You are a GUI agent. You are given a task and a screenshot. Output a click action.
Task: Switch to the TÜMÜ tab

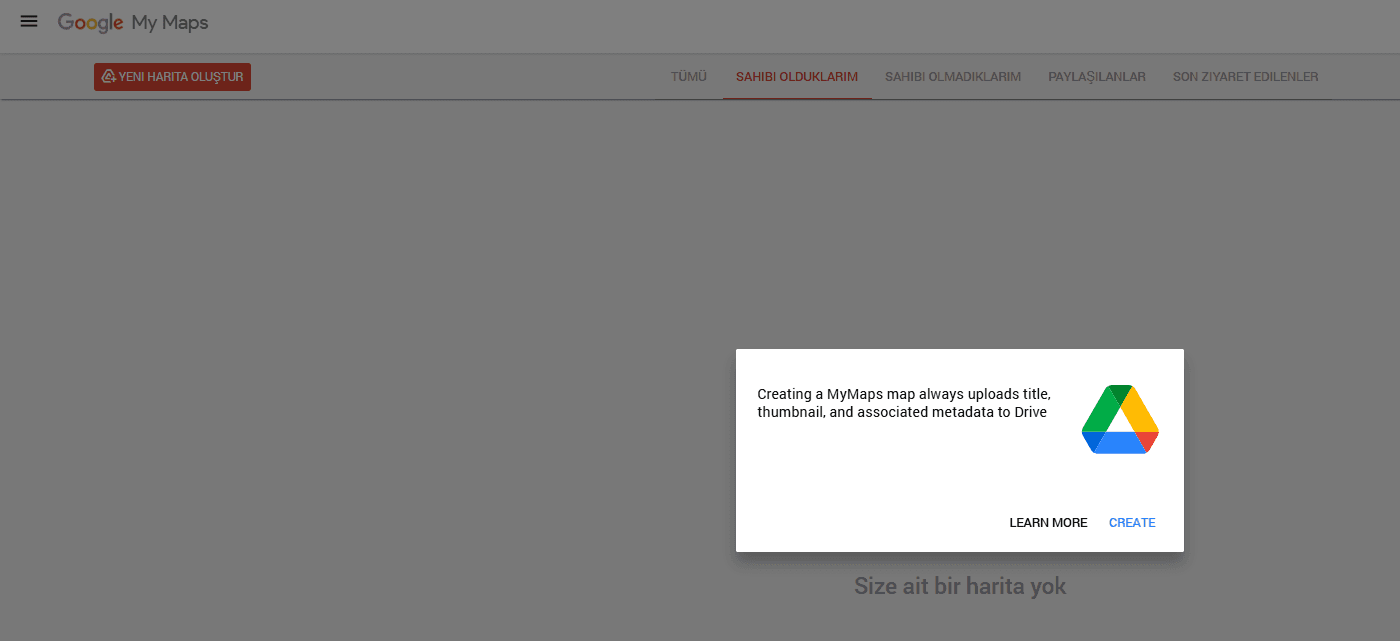[x=689, y=77]
